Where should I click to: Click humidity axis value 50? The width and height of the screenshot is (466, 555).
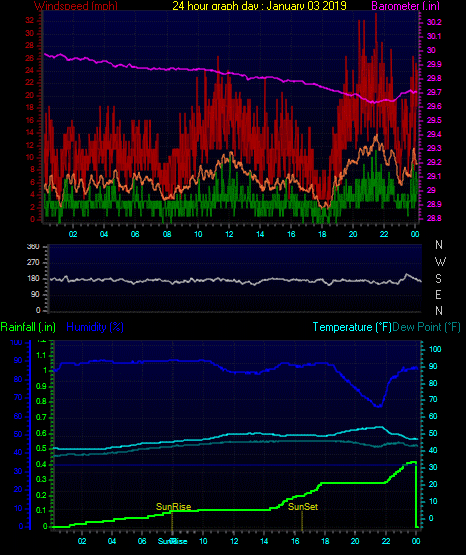(18, 434)
